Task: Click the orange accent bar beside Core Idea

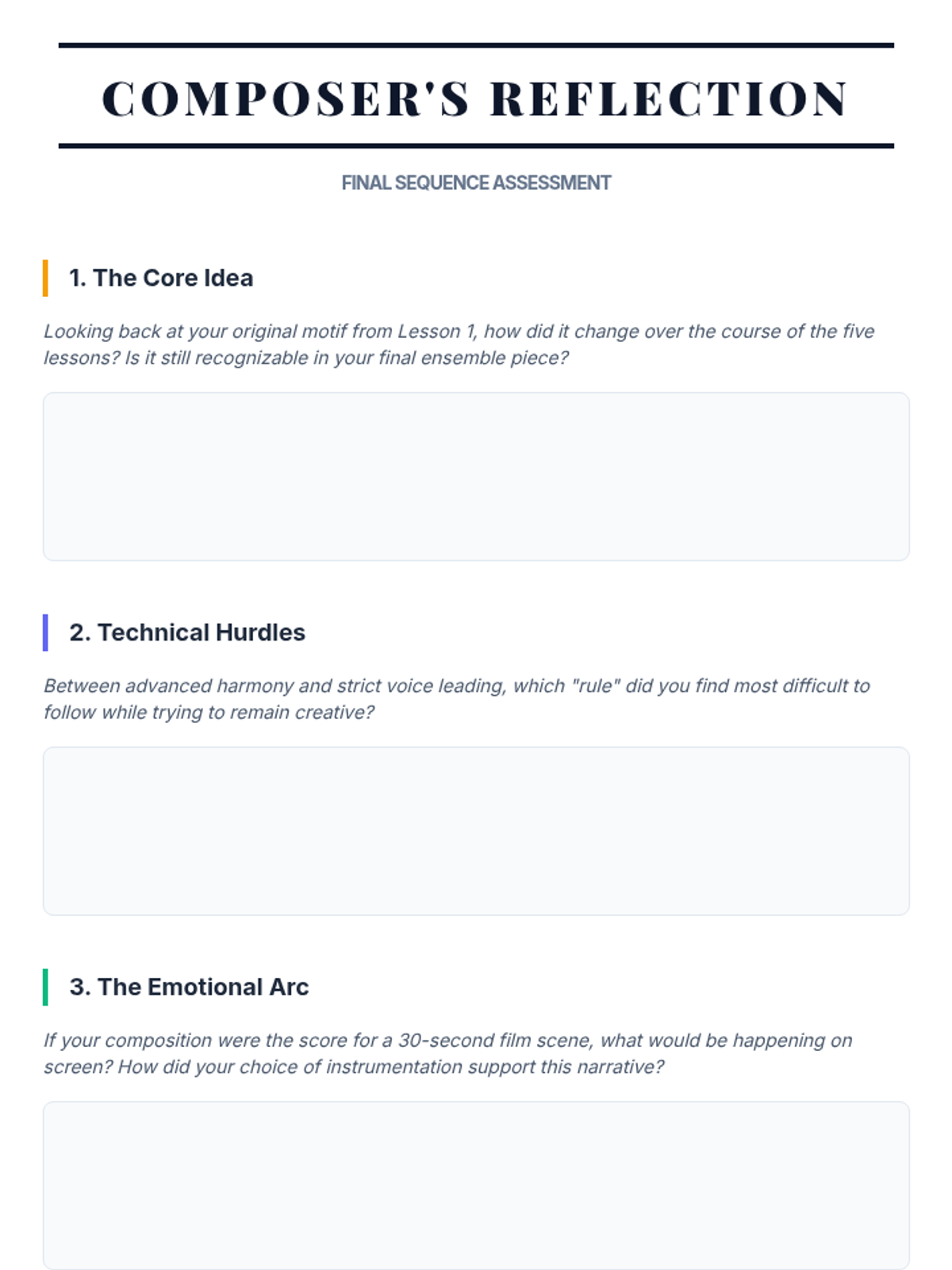Action: [45, 278]
